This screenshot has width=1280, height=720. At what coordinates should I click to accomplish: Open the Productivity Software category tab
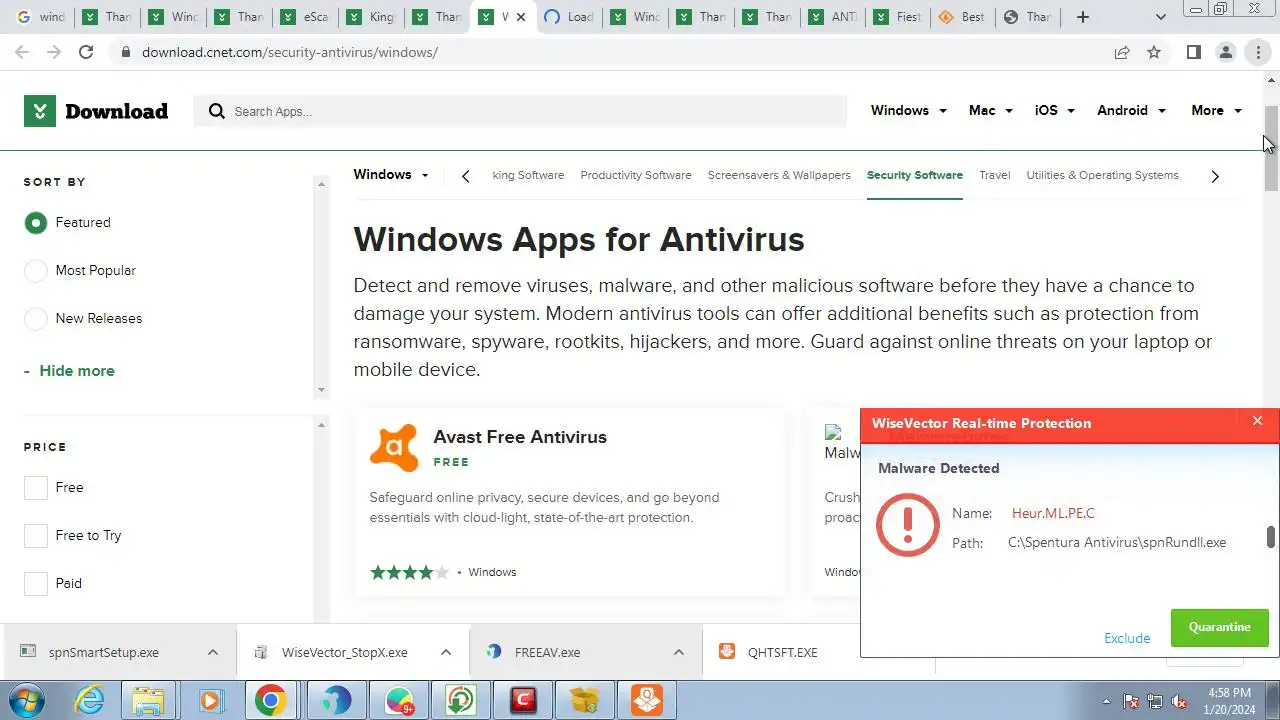[x=636, y=175]
